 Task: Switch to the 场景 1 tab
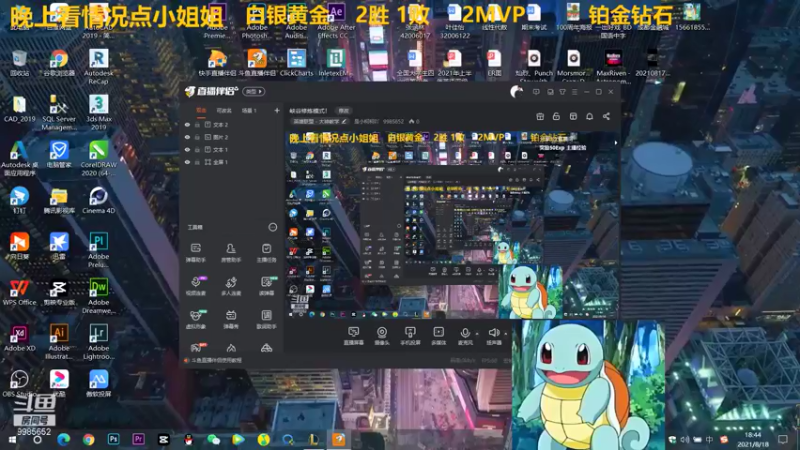pyautogui.click(x=249, y=110)
